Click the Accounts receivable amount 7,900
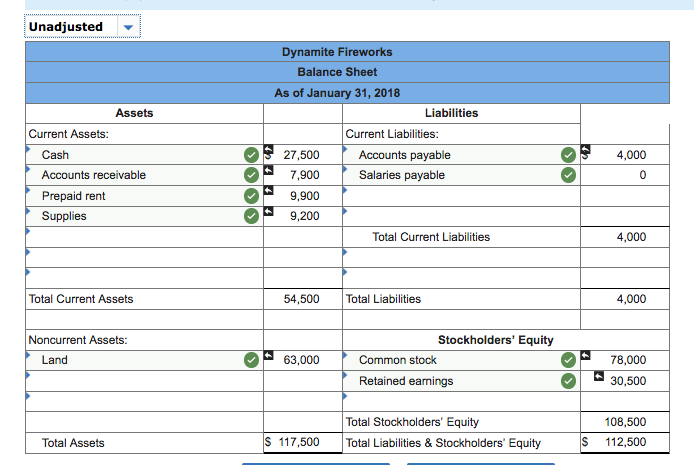This screenshot has width=694, height=465. click(x=305, y=175)
